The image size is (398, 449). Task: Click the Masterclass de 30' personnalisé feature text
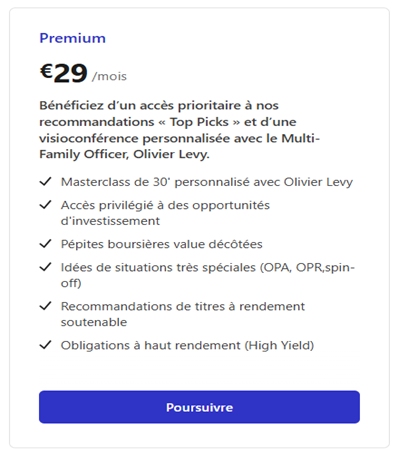coord(207,182)
